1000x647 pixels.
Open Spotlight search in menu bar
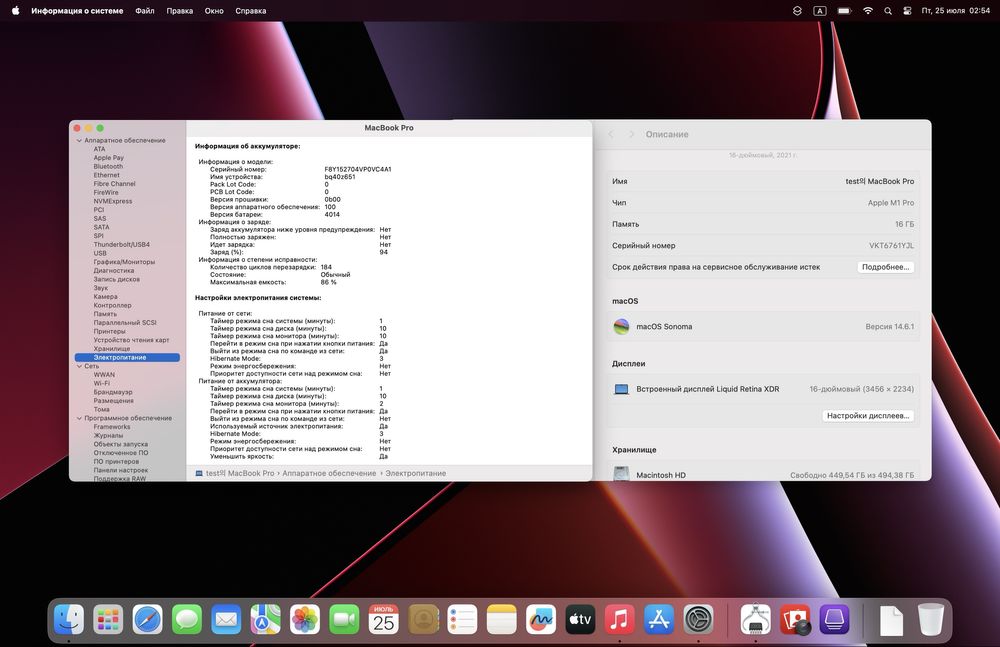[888, 11]
